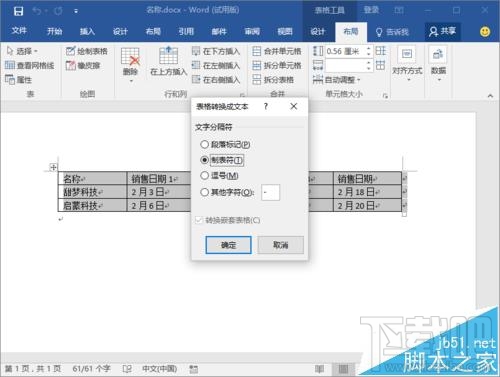Click 拆分单元格 split cells
Image resolution: width=500 pixels, height=377 pixels.
point(277,66)
